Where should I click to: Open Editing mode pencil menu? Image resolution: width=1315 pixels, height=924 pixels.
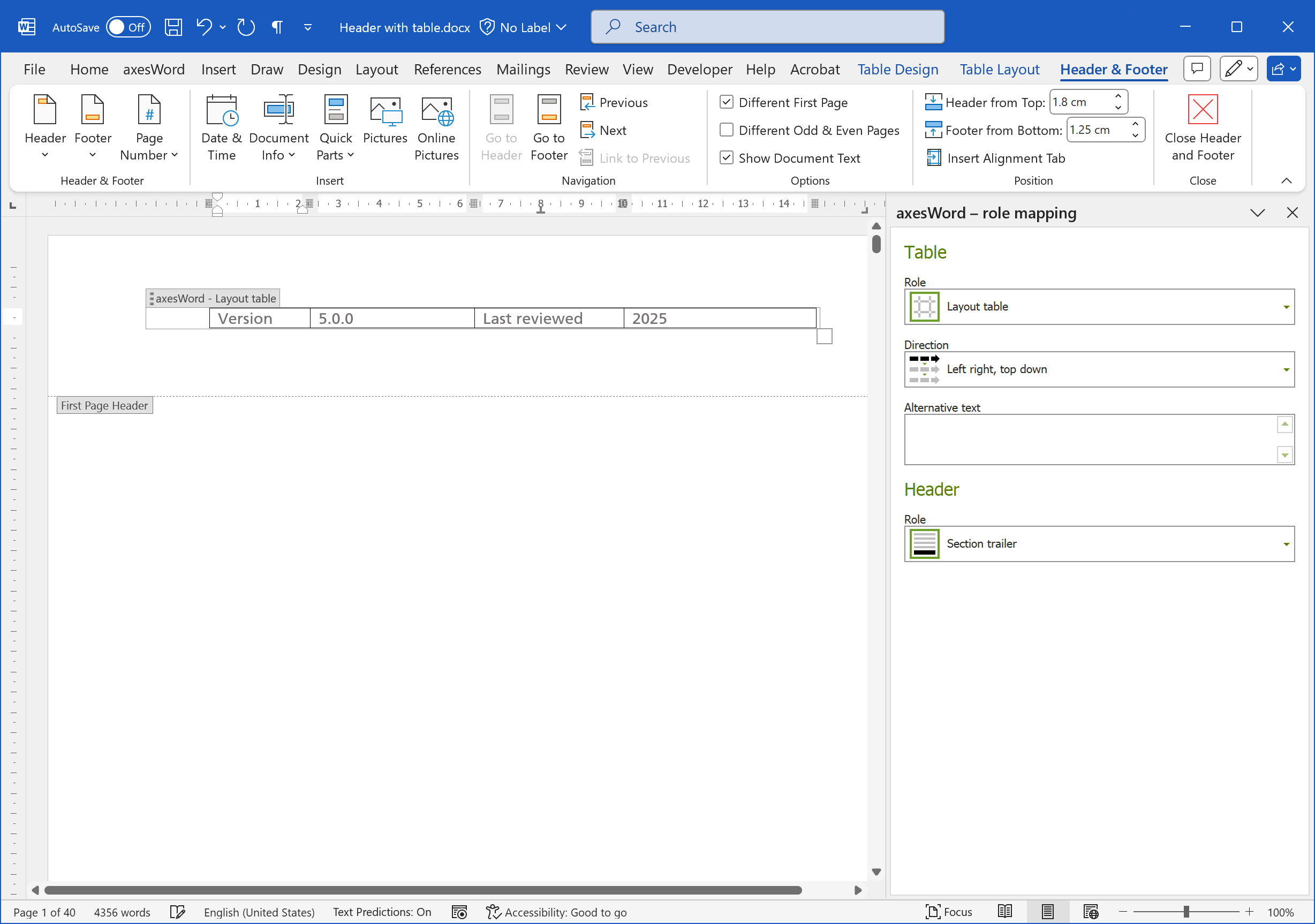tap(1238, 69)
